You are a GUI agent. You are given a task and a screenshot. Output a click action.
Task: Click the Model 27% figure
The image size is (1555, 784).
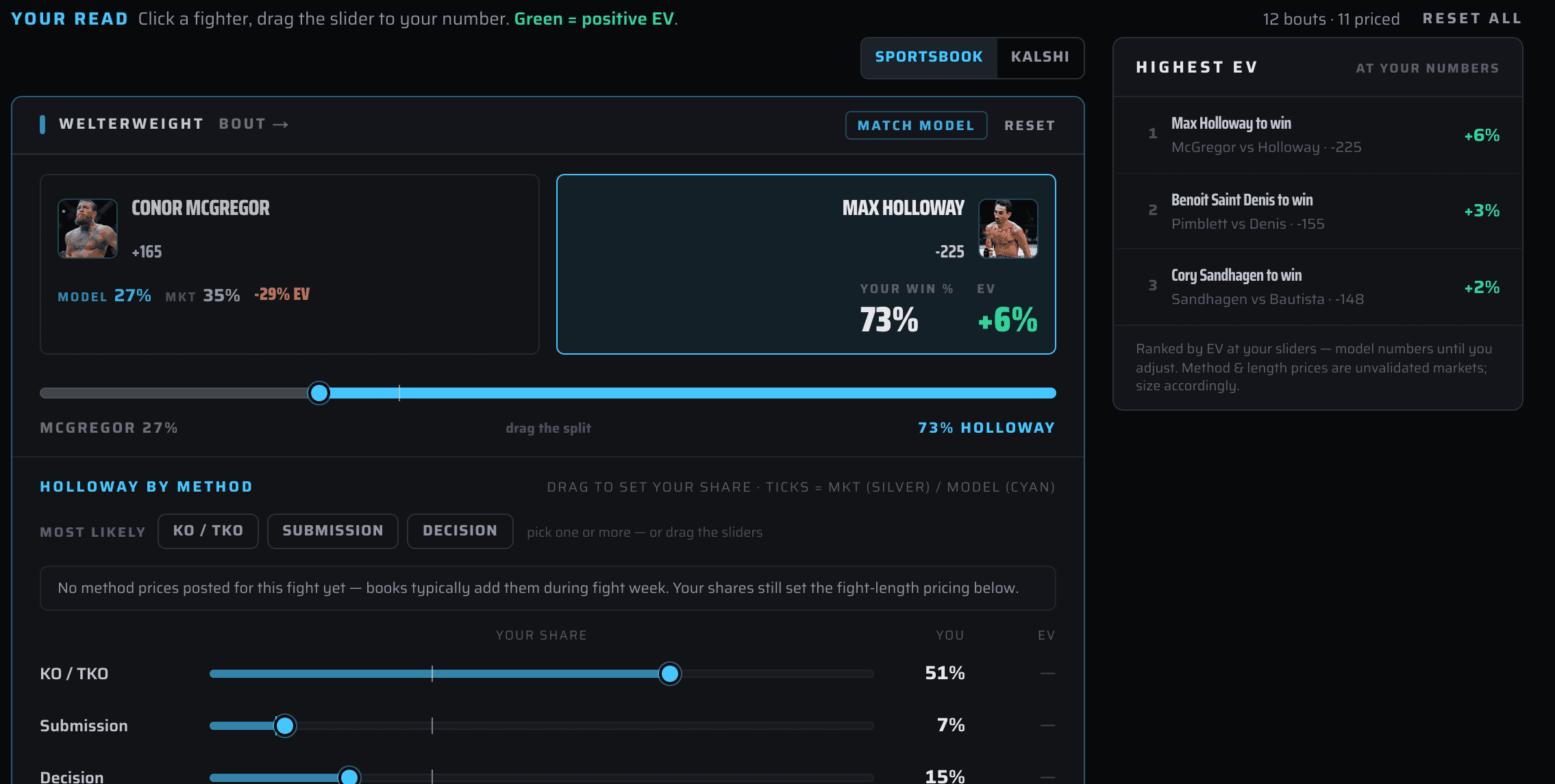(104, 296)
